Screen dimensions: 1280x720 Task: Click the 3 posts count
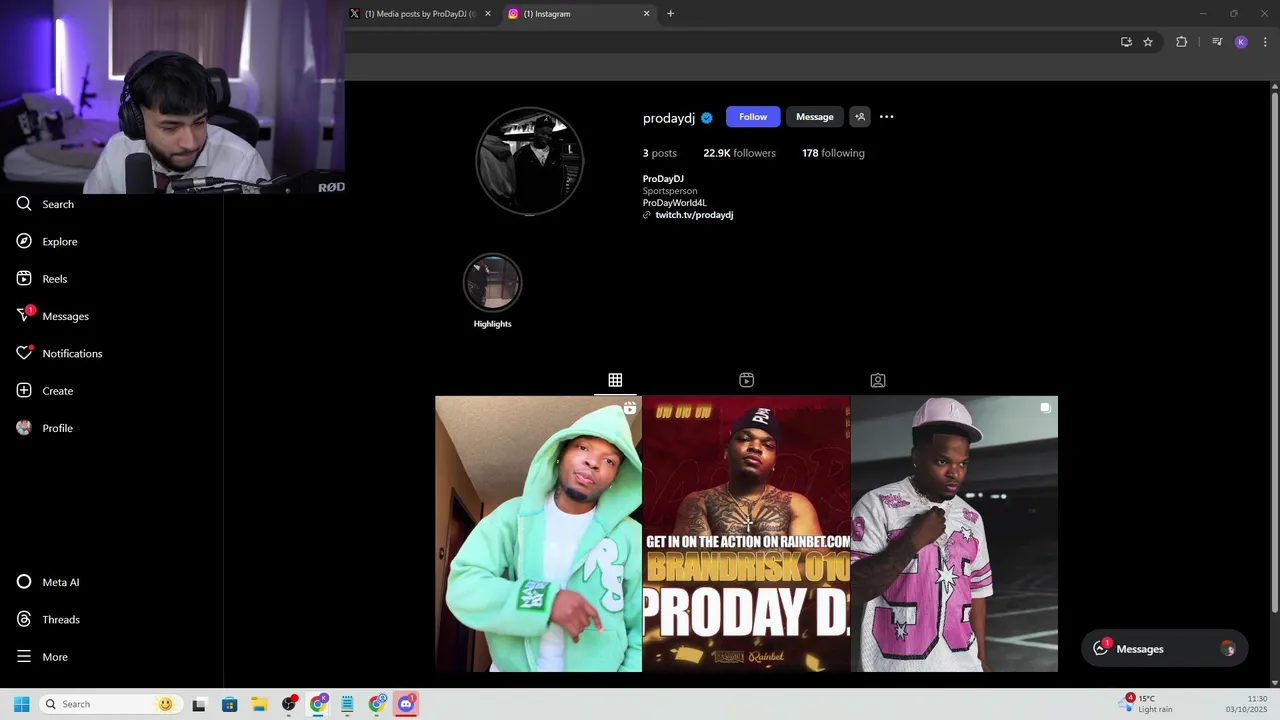tap(660, 153)
